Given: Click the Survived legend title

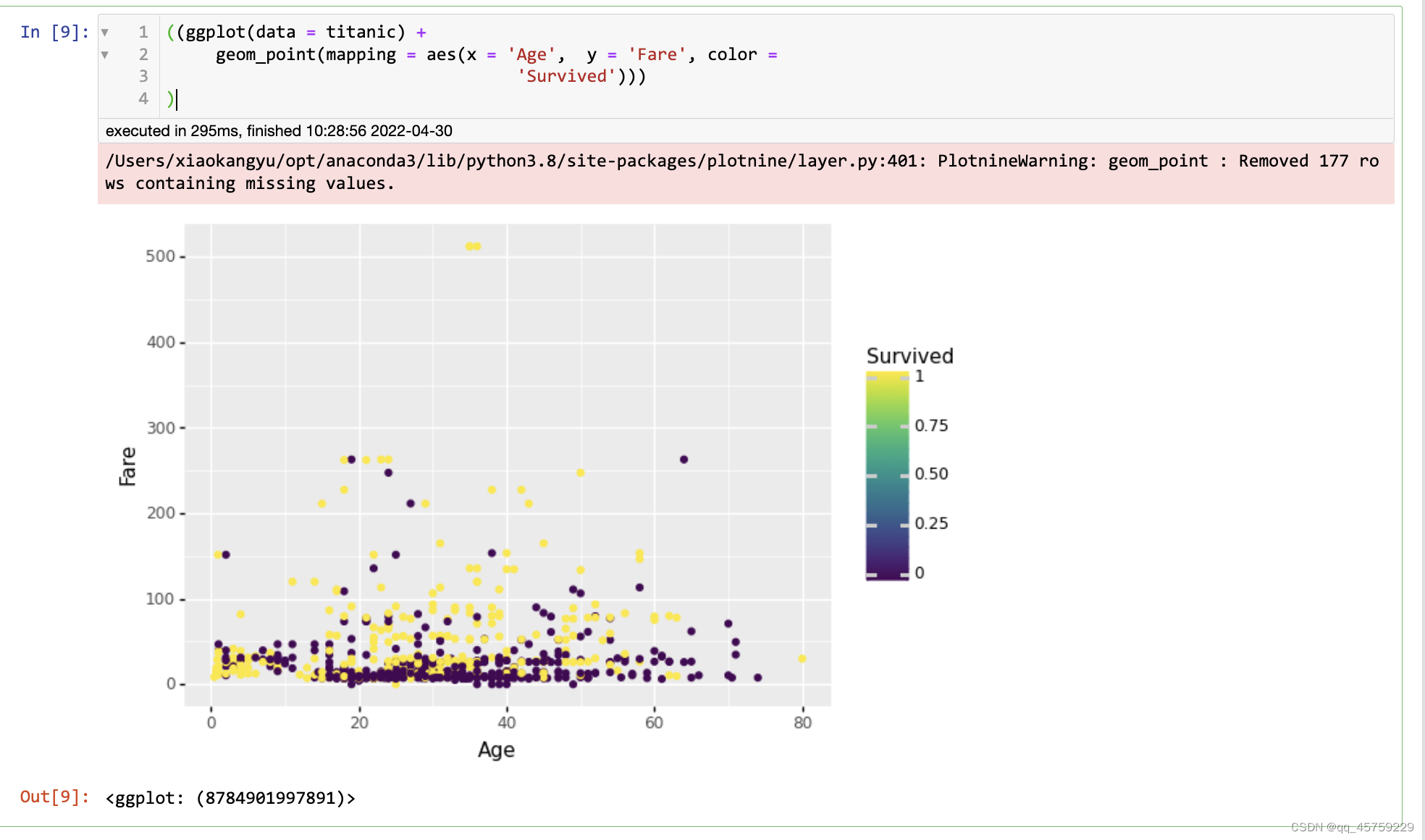Looking at the screenshot, I should tap(909, 356).
